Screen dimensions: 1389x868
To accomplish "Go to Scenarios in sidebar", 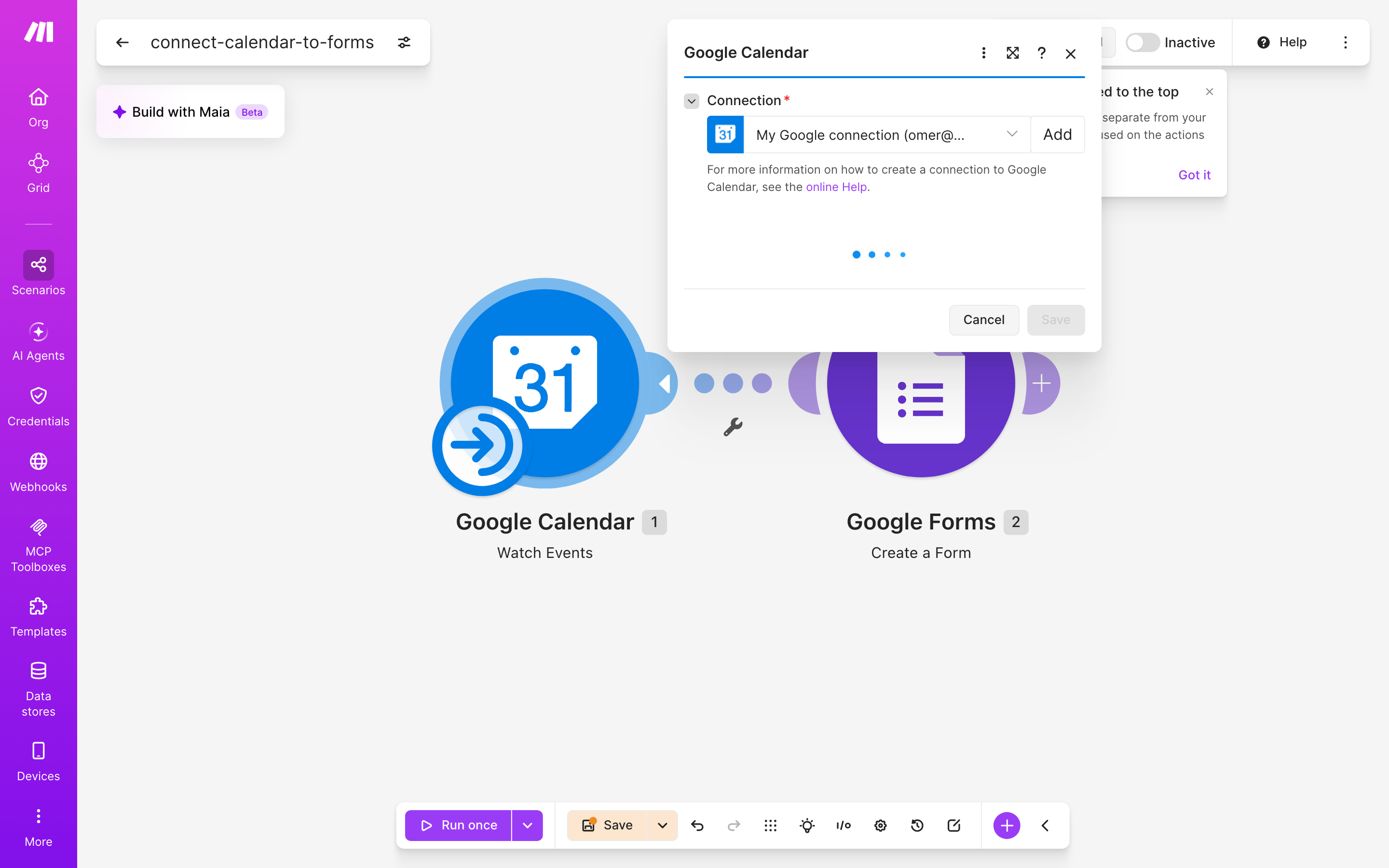I will 39,273.
